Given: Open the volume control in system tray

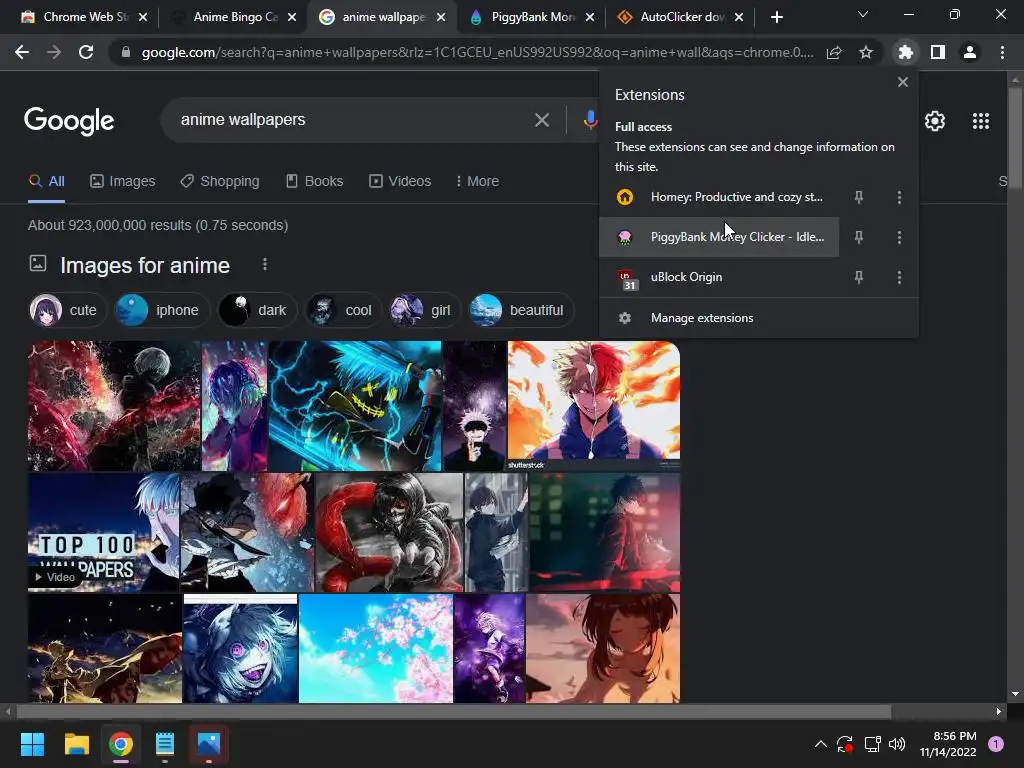Looking at the screenshot, I should tap(897, 744).
